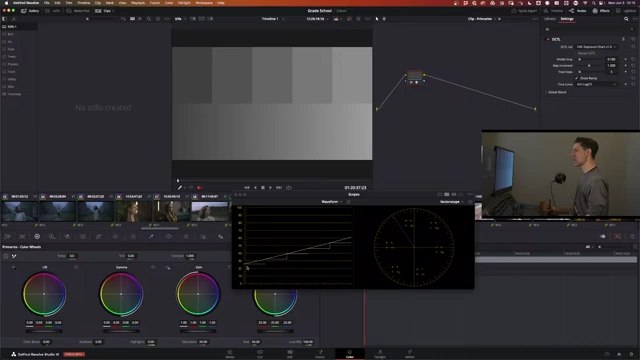Click the Temp value field
This screenshot has height=360, width=640.
pos(72,256)
